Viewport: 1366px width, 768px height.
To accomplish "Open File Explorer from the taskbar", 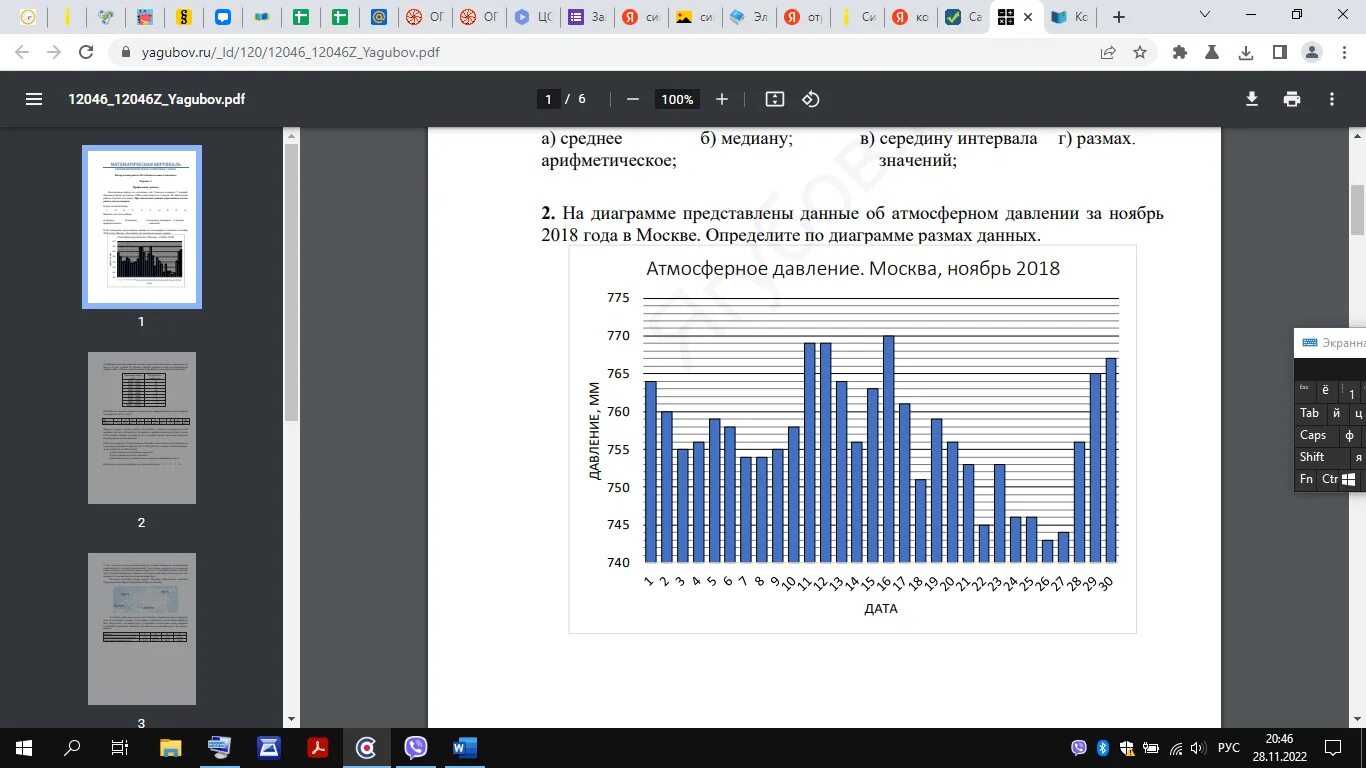I will [x=170, y=747].
